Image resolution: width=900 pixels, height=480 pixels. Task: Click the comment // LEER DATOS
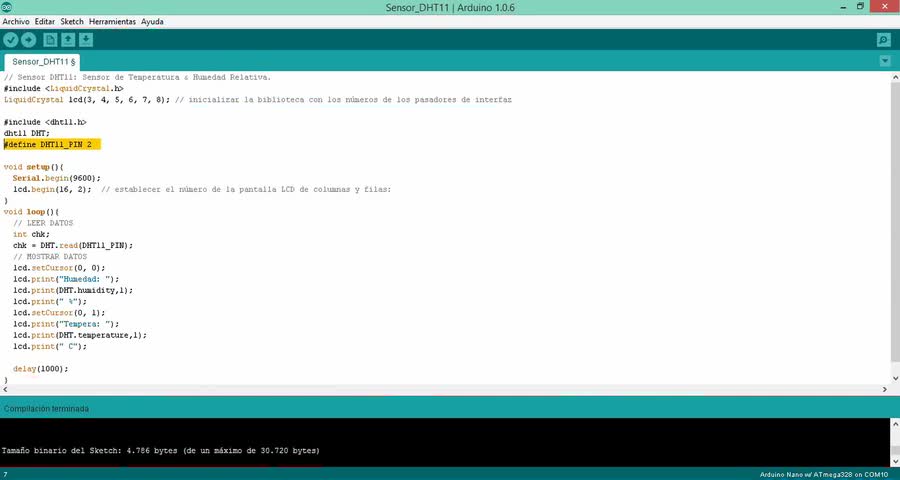43,223
